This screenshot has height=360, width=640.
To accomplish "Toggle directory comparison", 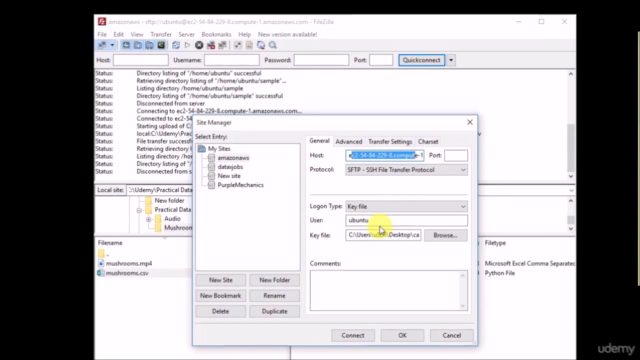I will [249, 45].
